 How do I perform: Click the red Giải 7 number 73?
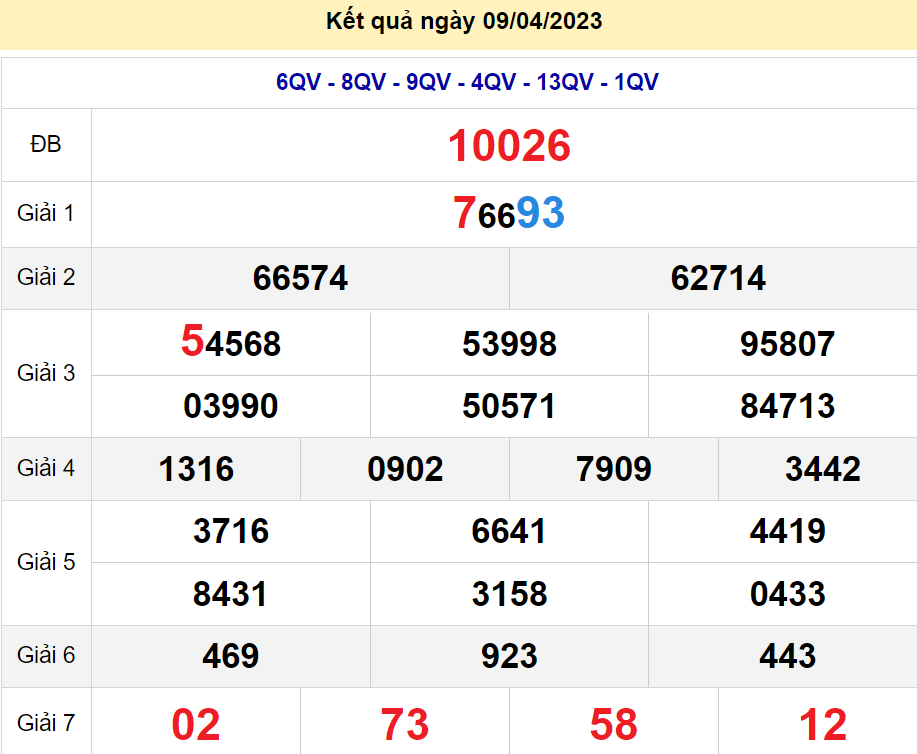pos(405,724)
